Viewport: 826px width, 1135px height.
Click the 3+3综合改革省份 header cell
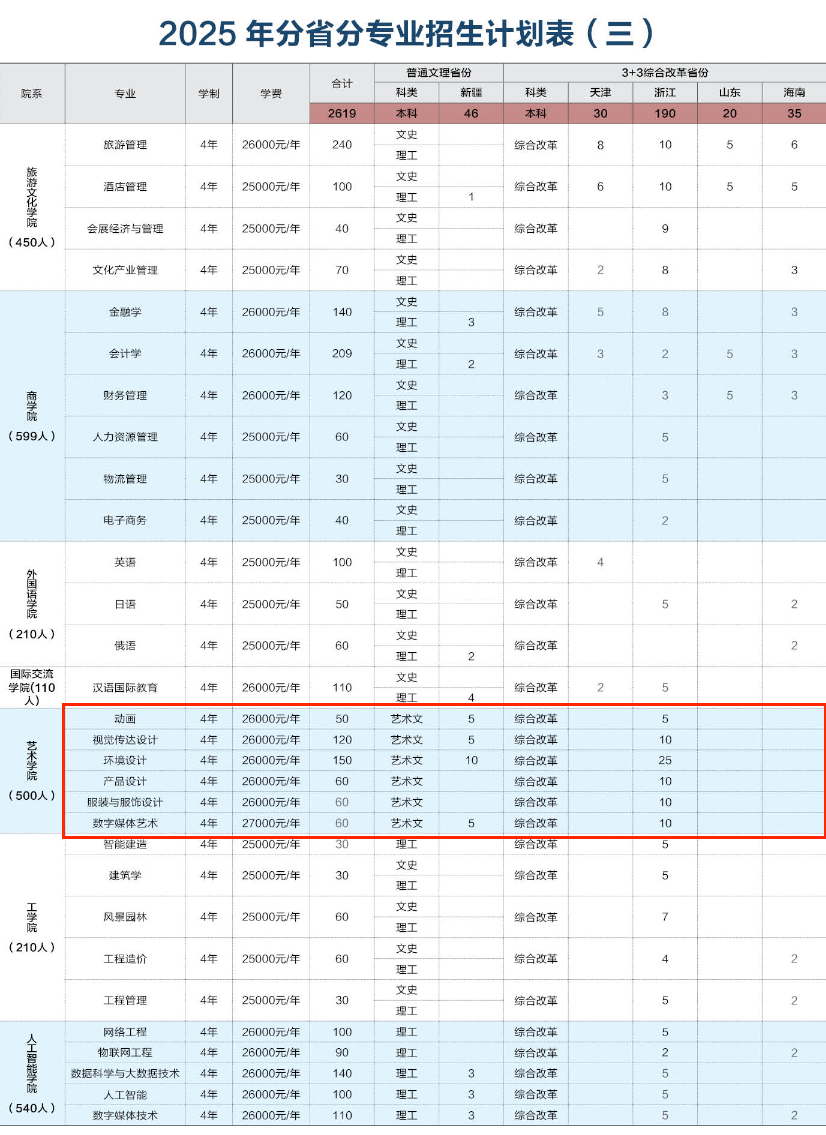pyautogui.click(x=664, y=73)
